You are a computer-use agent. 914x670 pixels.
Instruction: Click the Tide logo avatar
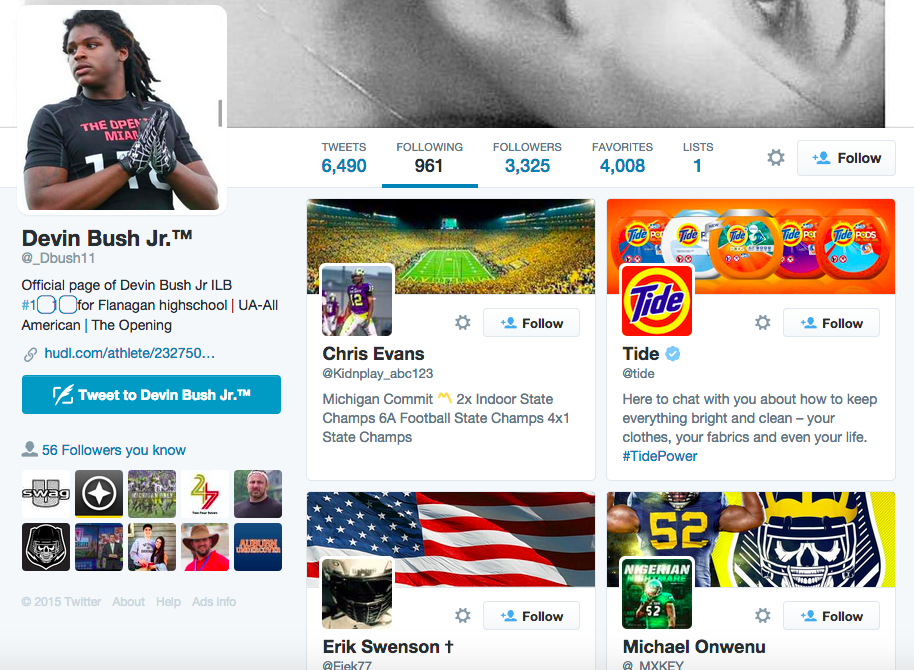[657, 300]
